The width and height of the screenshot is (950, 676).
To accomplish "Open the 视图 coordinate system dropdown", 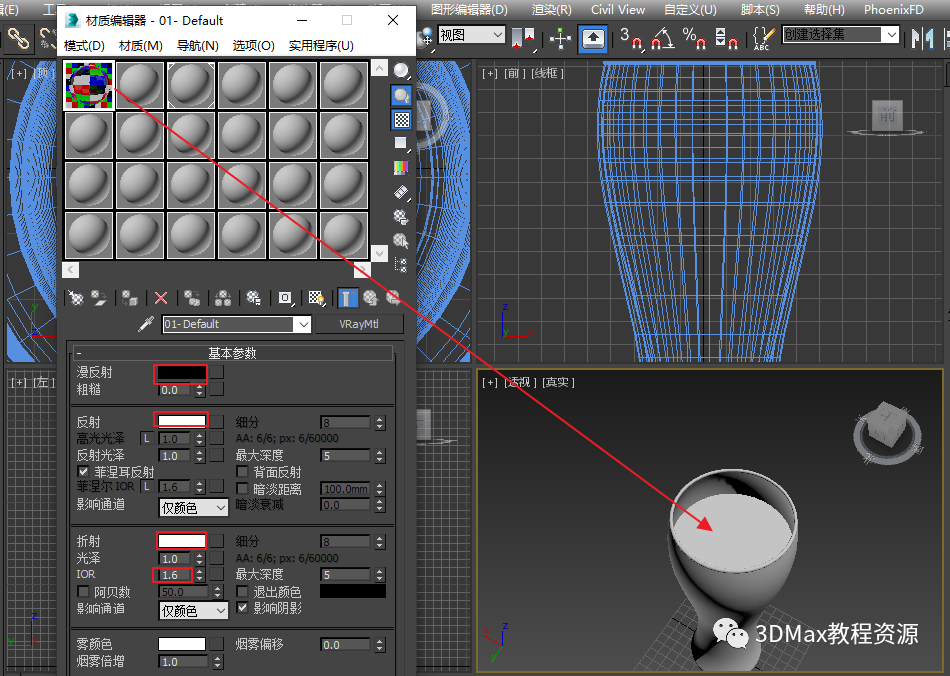I will pyautogui.click(x=471, y=35).
